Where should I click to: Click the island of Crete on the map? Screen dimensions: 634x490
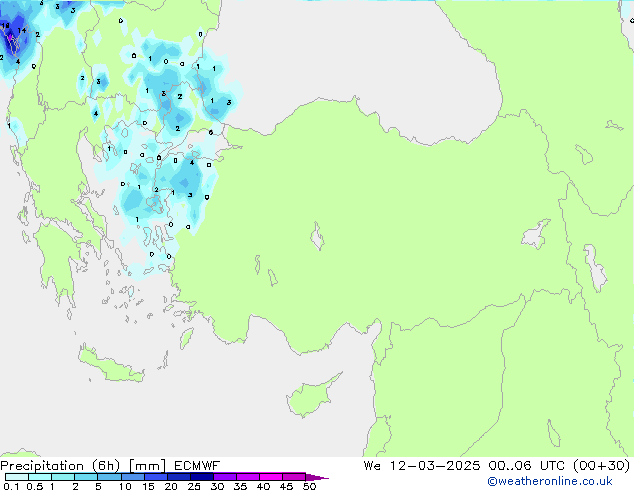click(x=110, y=365)
